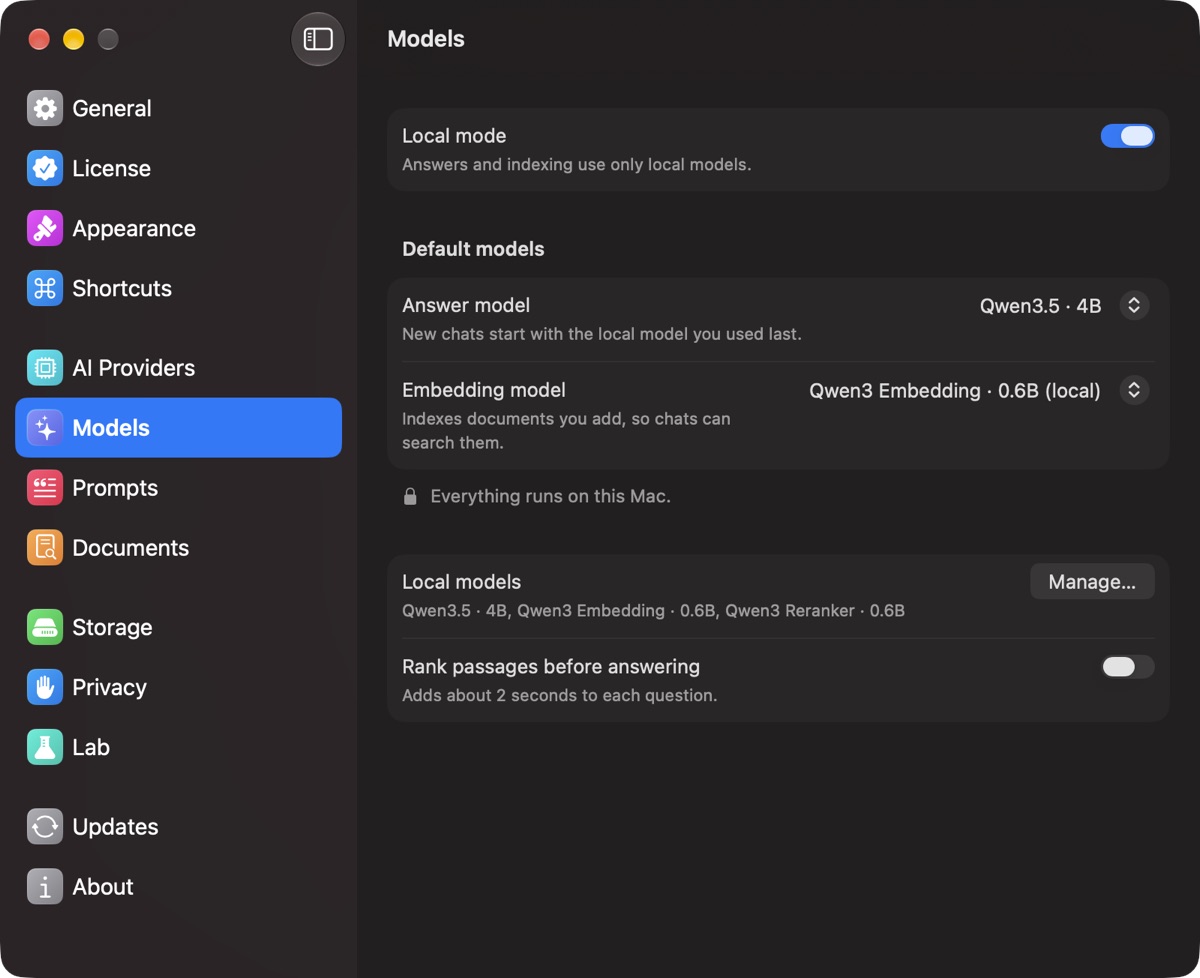Click the AI Providers chip icon
1200x978 pixels.
click(x=45, y=368)
